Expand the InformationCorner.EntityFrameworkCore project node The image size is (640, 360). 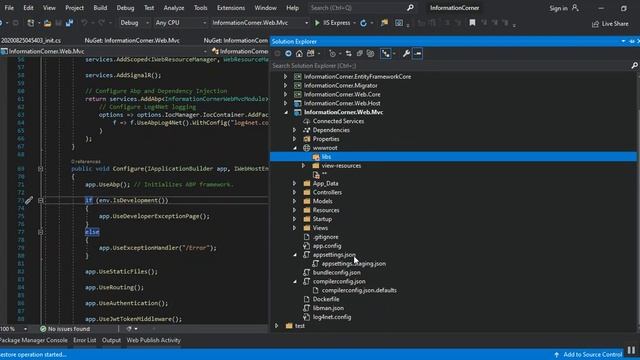pos(285,77)
